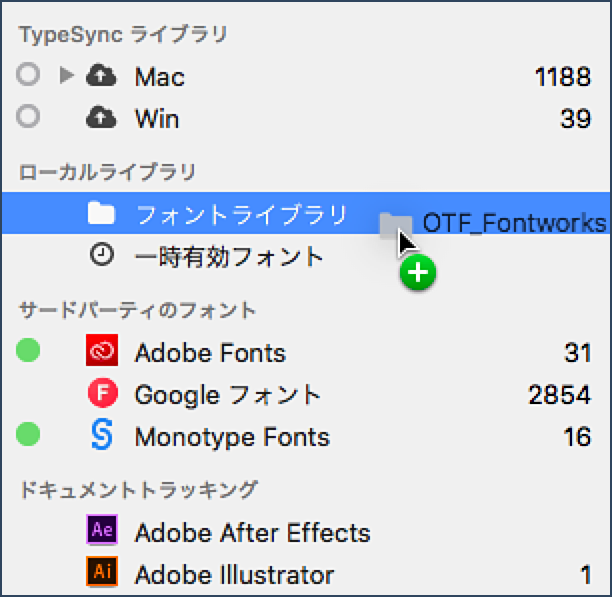Click the TypeSync ライブラリ section header

123,35
